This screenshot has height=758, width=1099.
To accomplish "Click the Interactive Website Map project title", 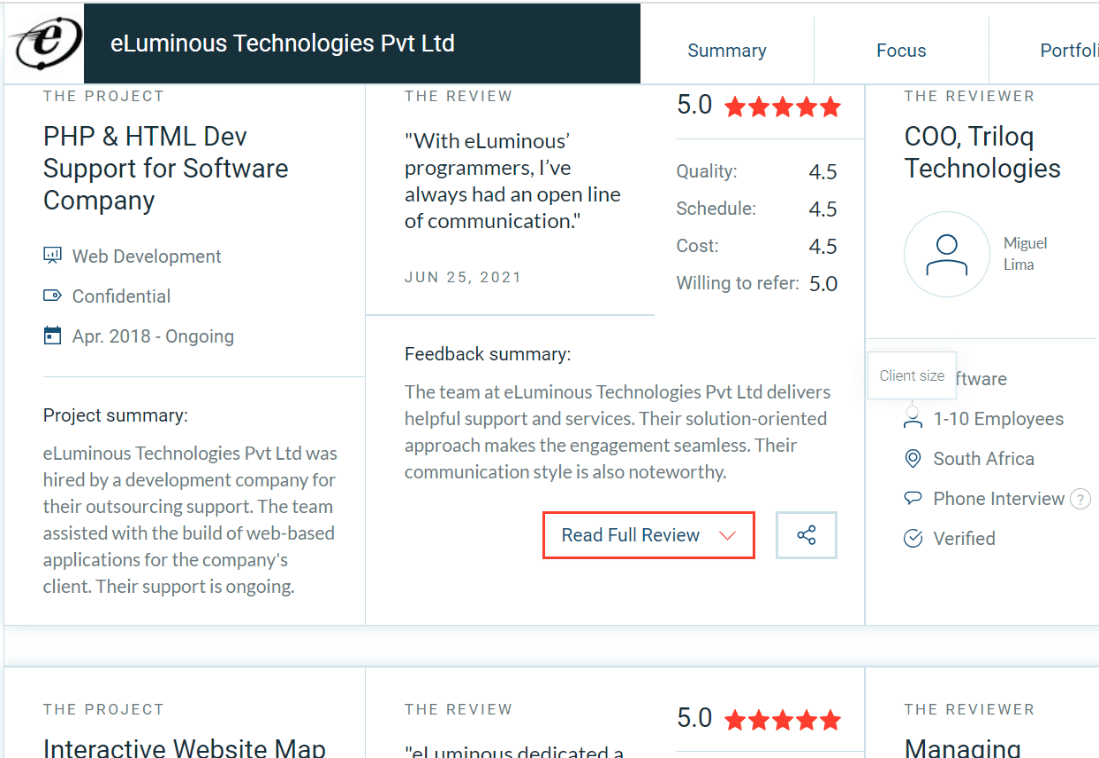I will coord(184,746).
